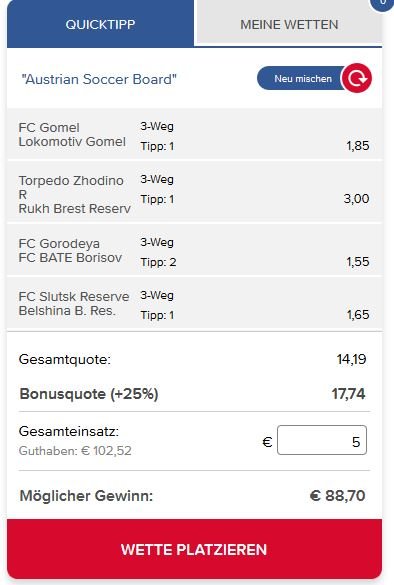Image resolution: width=394 pixels, height=585 pixels.
Task: Click the 1,55 odds for BATE Borisov
Action: click(x=357, y=262)
